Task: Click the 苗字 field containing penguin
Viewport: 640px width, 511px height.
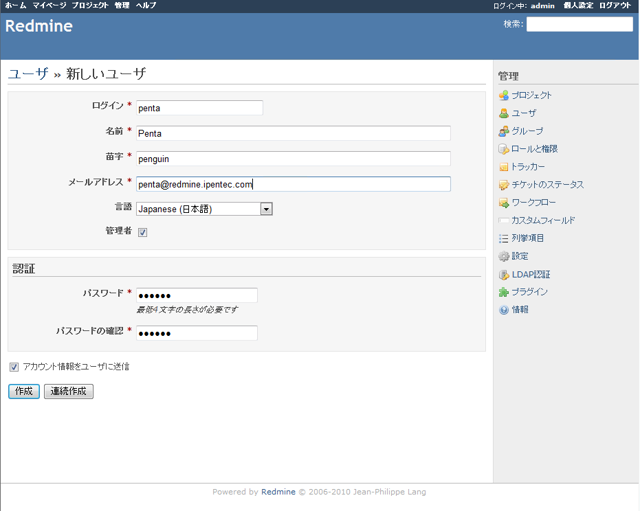Action: click(293, 159)
